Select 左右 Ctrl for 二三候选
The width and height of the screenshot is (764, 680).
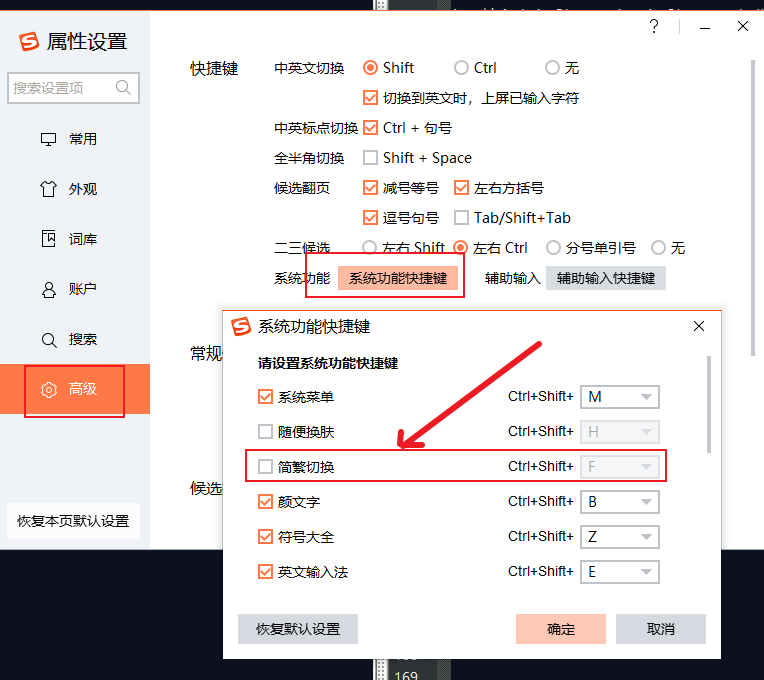point(460,248)
